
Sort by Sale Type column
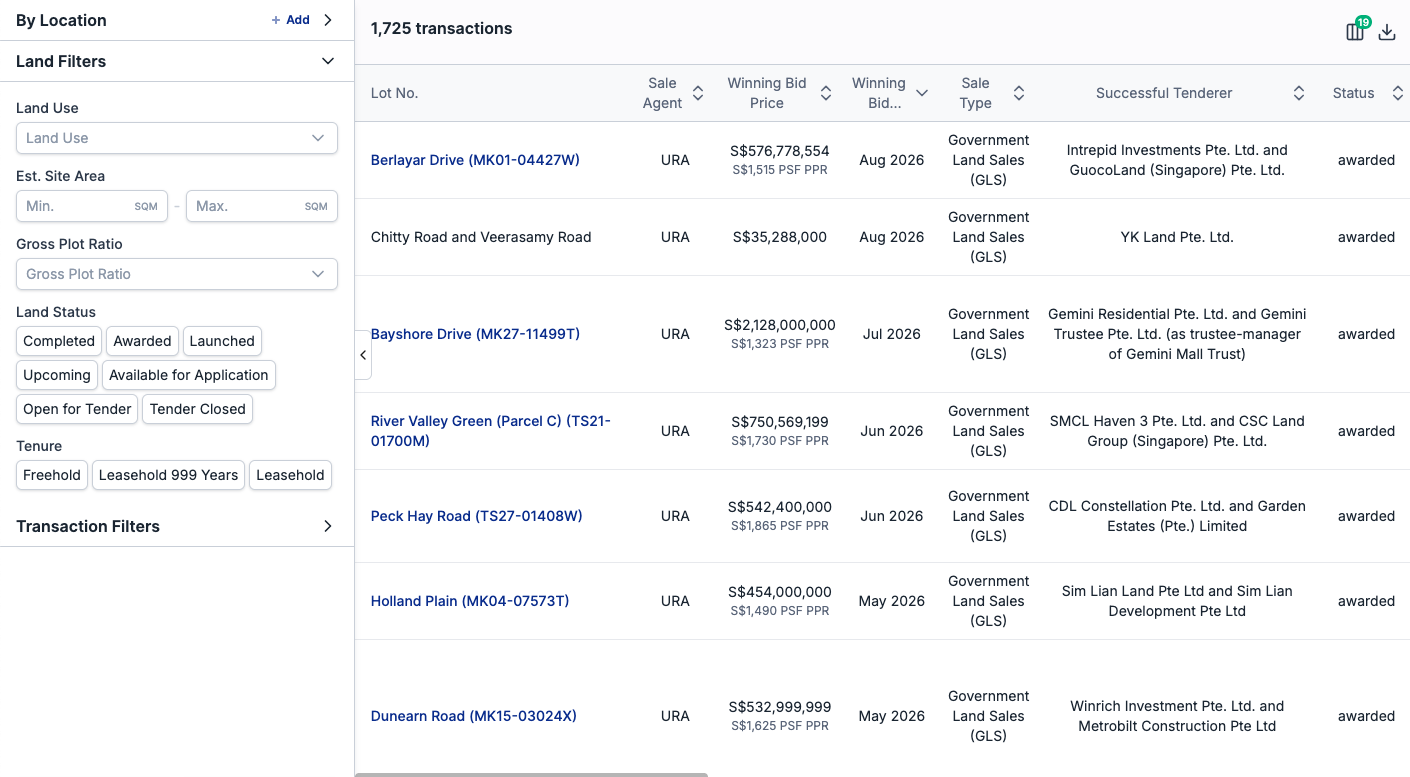point(1019,93)
